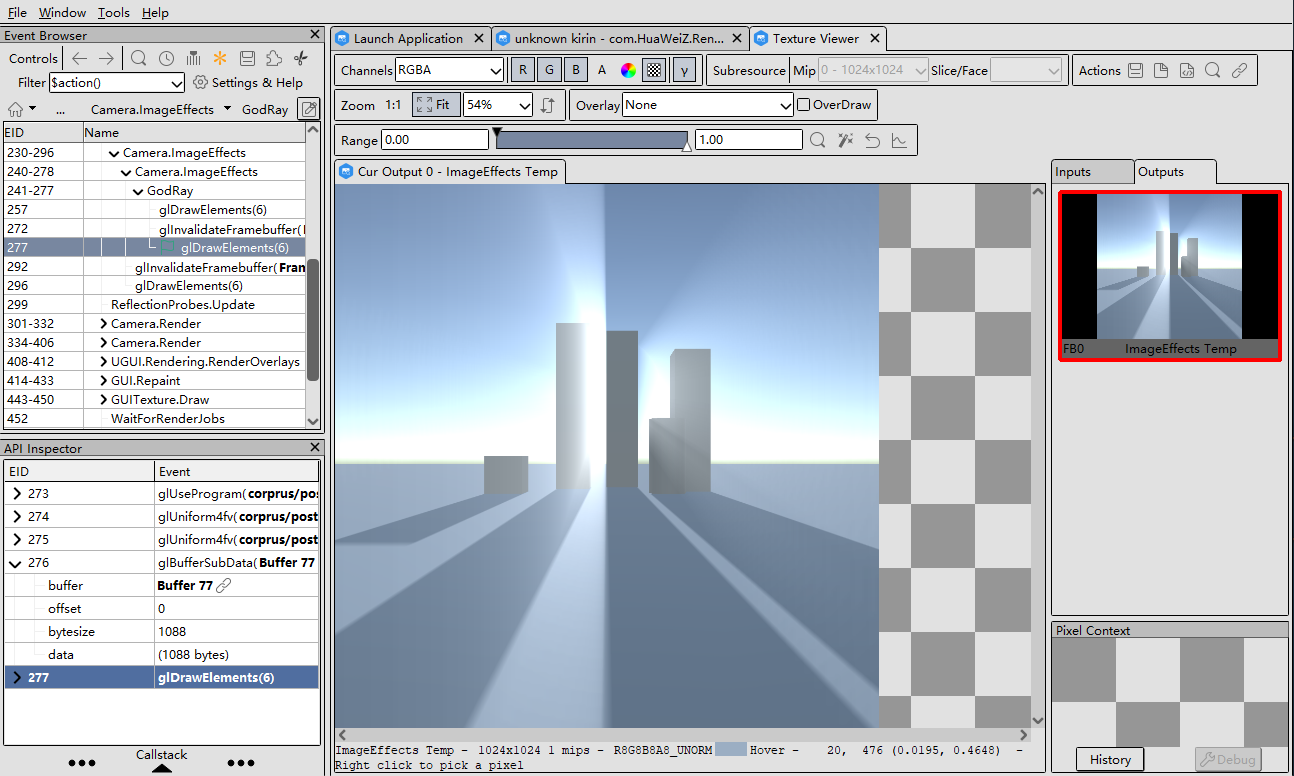Toggle the blue B channel button

[575, 70]
